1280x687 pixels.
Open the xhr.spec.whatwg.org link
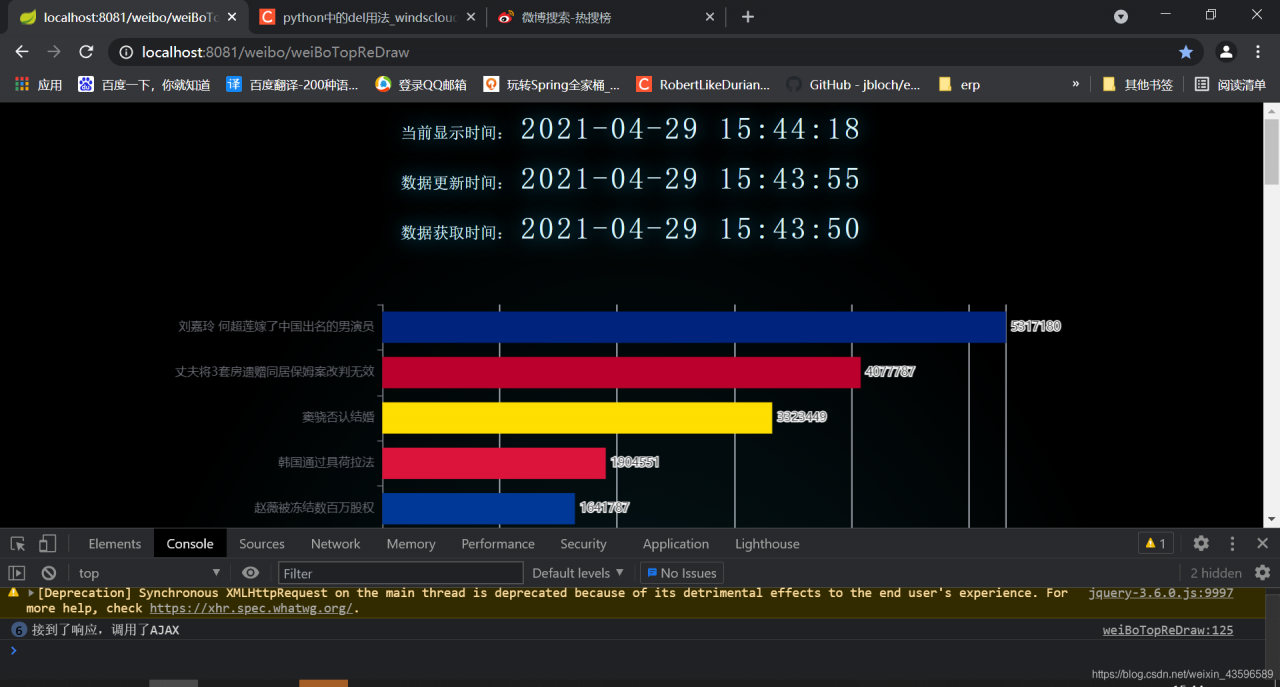coord(251,608)
